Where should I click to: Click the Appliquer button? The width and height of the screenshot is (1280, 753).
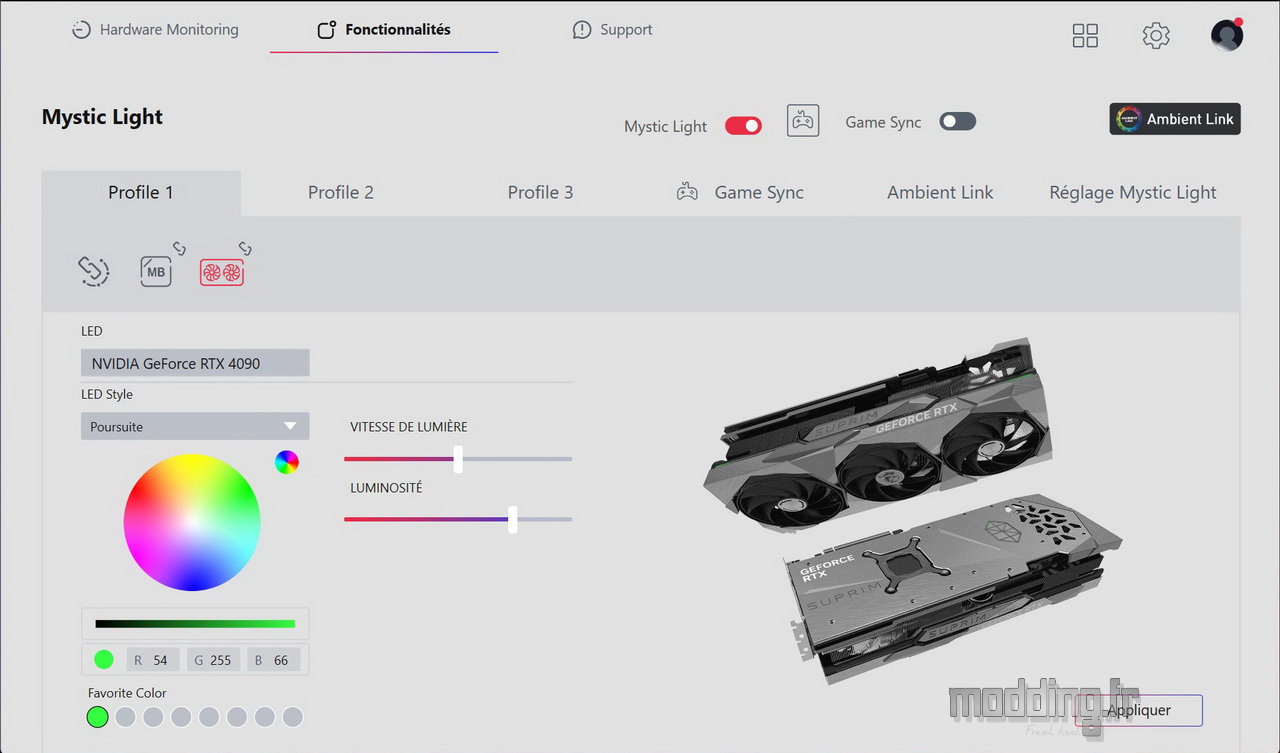tap(1139, 710)
